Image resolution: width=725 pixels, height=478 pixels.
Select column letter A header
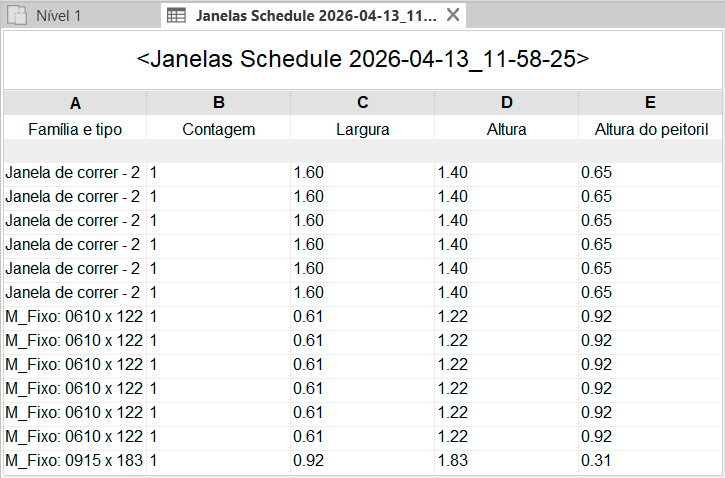click(x=75, y=103)
